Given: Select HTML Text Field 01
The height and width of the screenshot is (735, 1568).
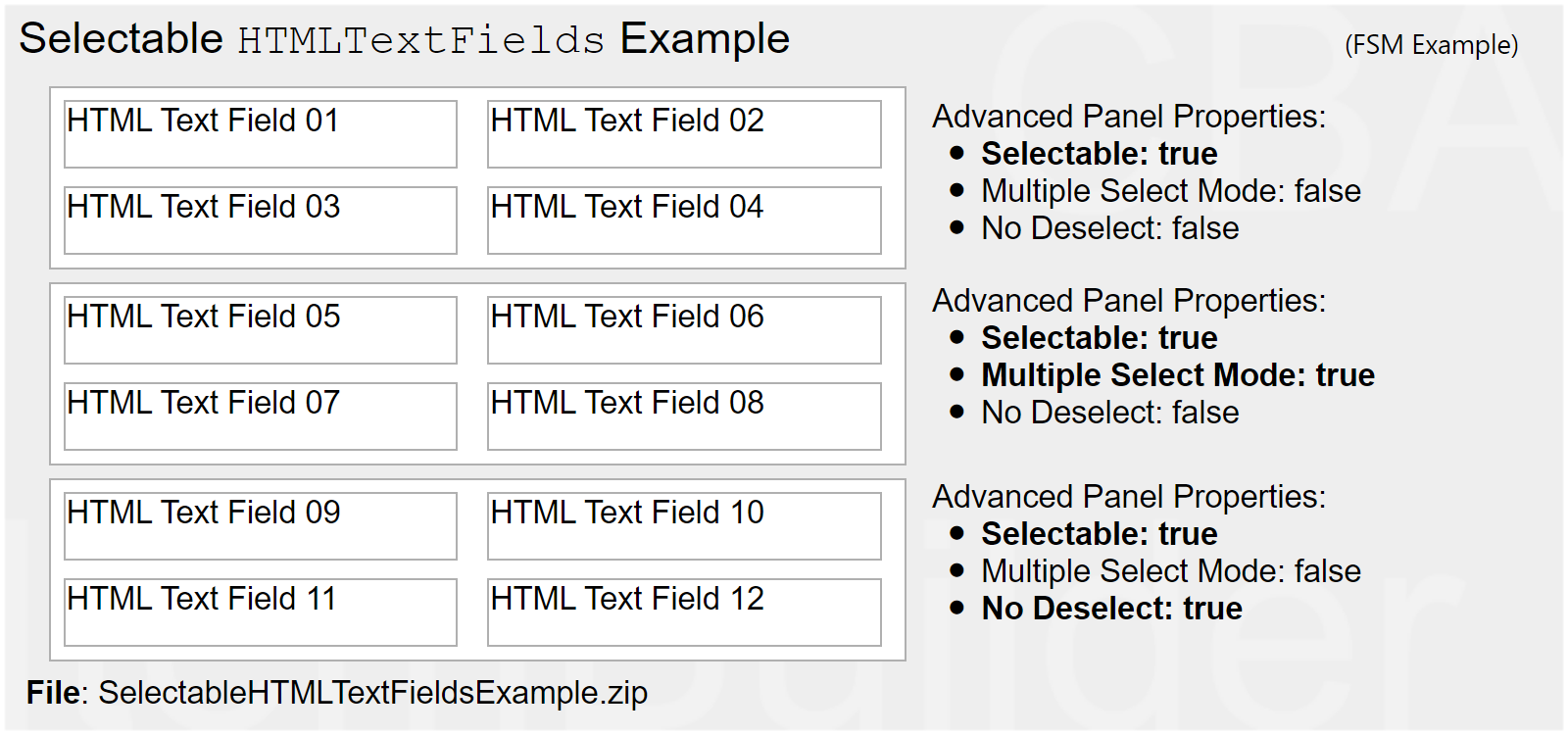Looking at the screenshot, I should pos(260,134).
